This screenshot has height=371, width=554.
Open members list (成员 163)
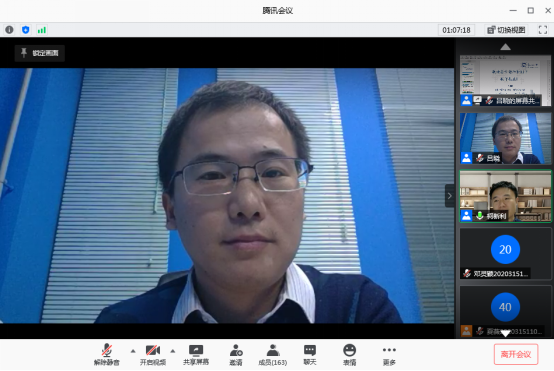tap(272, 355)
